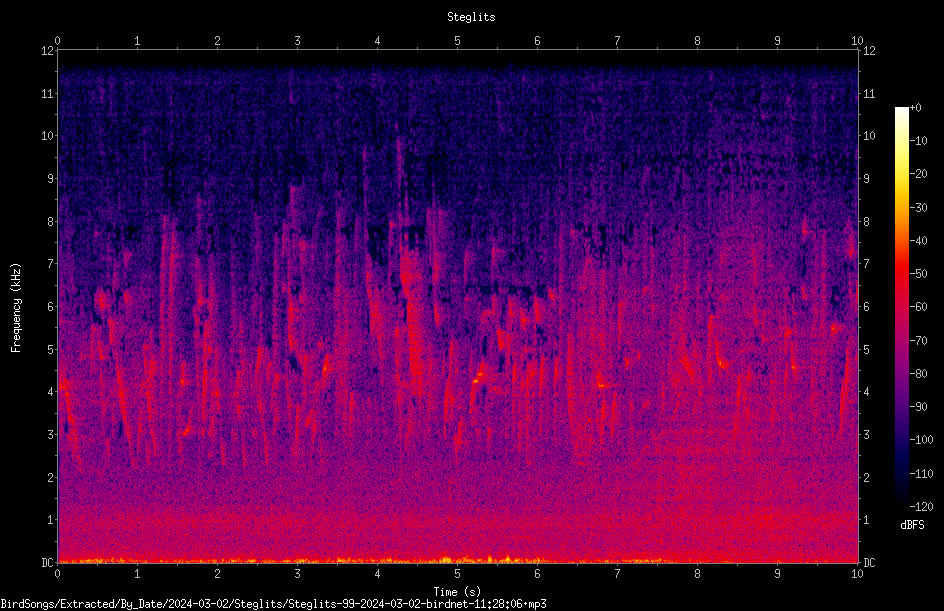
Task: Click the +0 label on dBFS scale
Action: pos(916,108)
